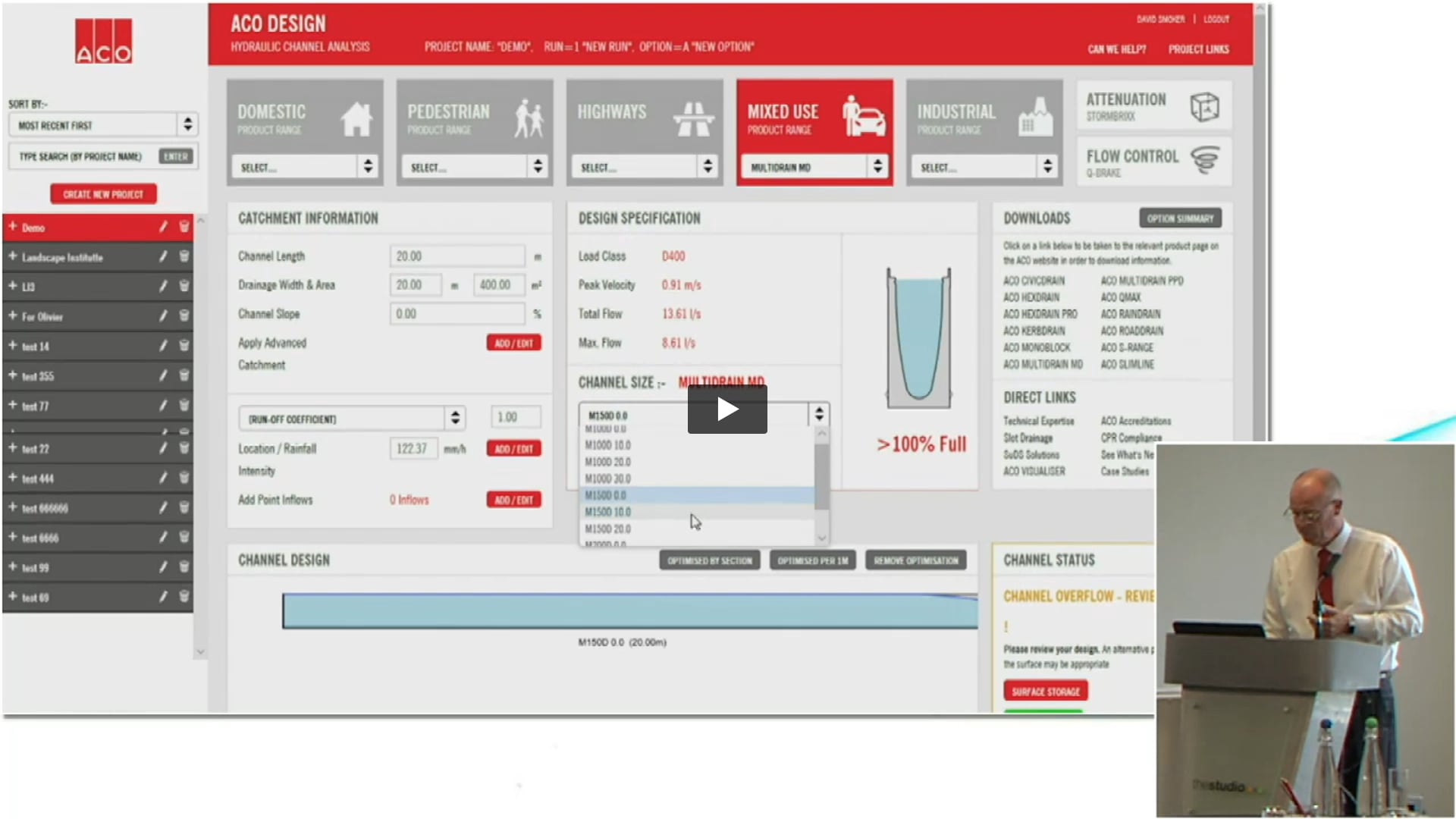Screen dimensions: 1456x819
Task: Edit Landscape Institute project pencil icon
Action: (163, 257)
